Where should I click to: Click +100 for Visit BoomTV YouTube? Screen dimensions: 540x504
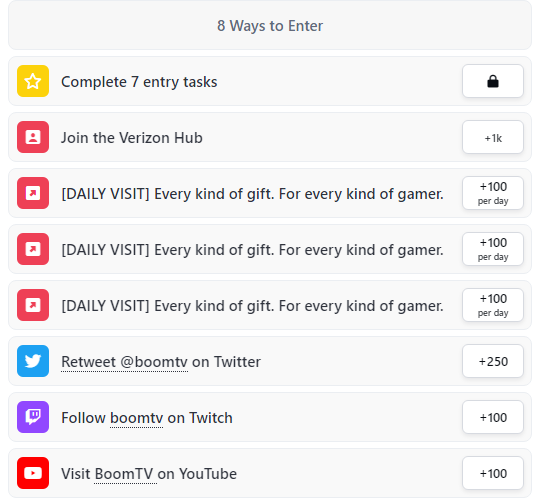(x=493, y=473)
